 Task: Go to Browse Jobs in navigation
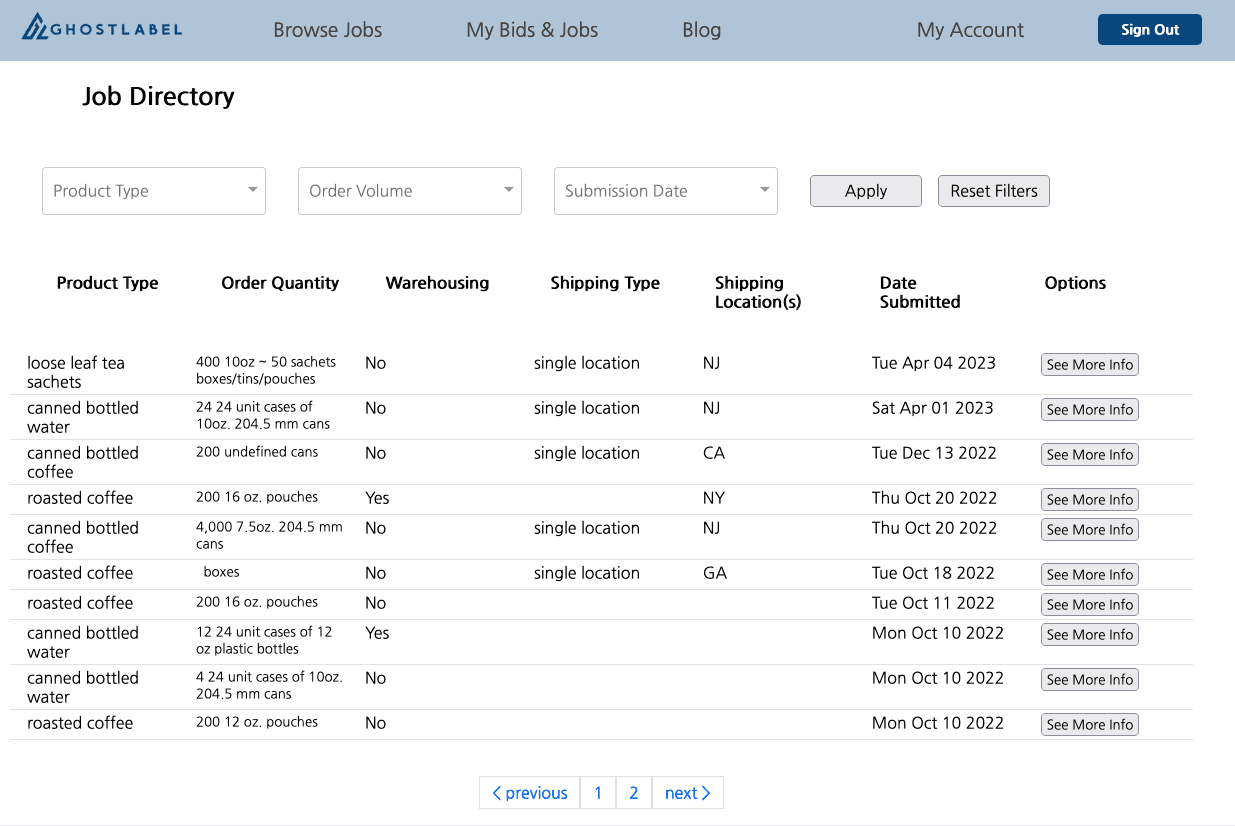(x=328, y=30)
